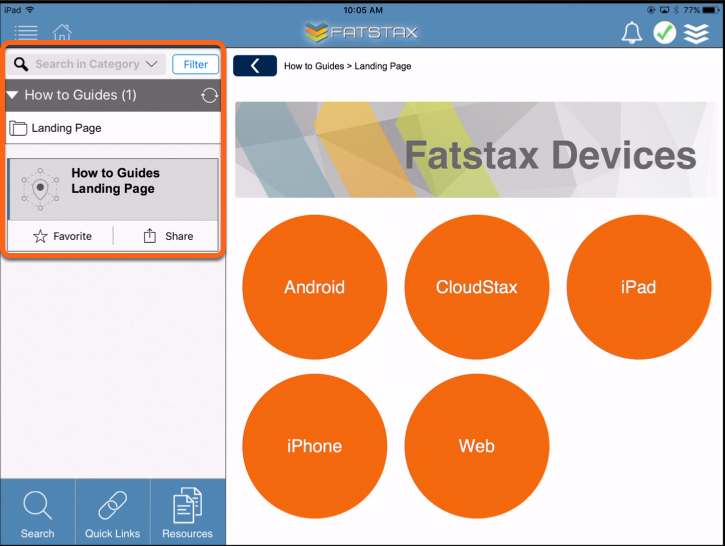Open the hamburger menu icon
Viewport: 725px width, 546px height.
26,32
